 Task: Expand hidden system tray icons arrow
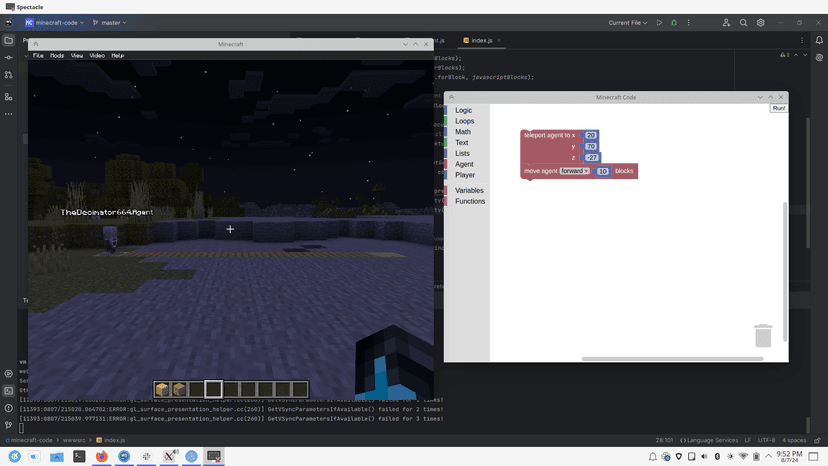point(768,456)
